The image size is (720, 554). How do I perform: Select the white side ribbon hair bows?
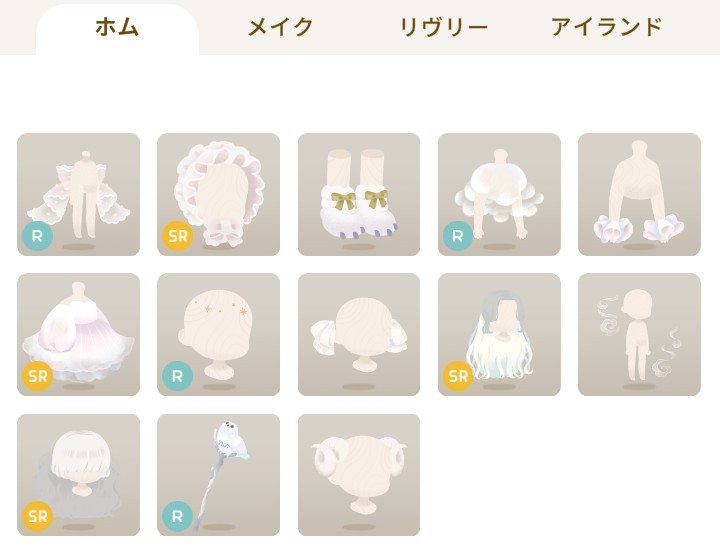coord(359,334)
